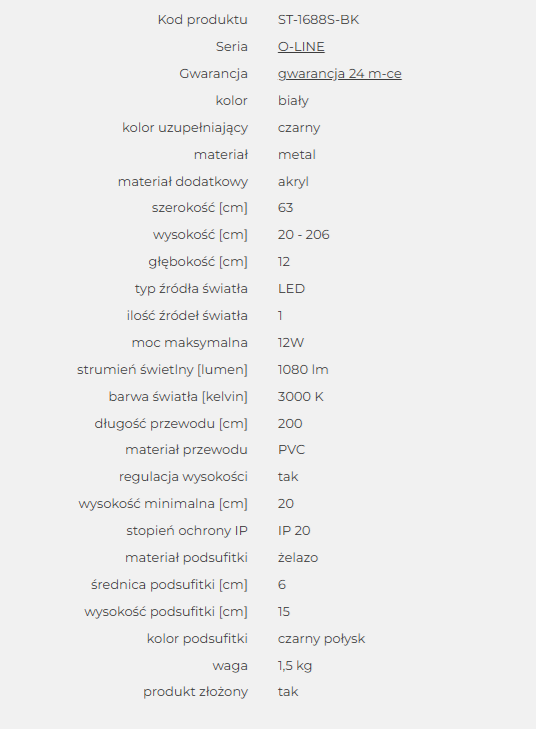Click the additional material value akryl
The height and width of the screenshot is (729, 552).
[293, 182]
